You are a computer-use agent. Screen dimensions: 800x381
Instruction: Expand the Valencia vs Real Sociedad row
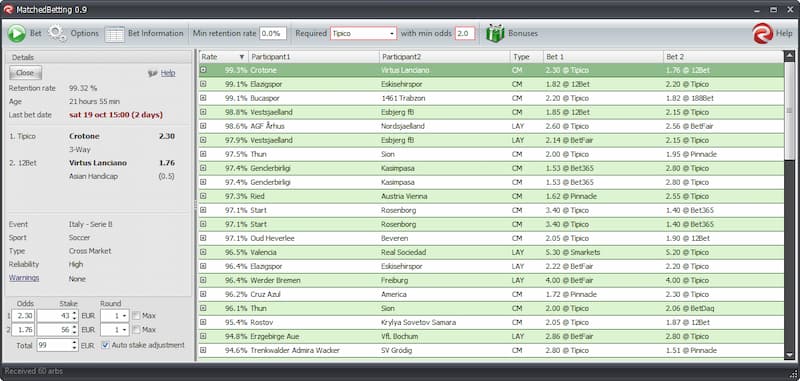click(203, 252)
